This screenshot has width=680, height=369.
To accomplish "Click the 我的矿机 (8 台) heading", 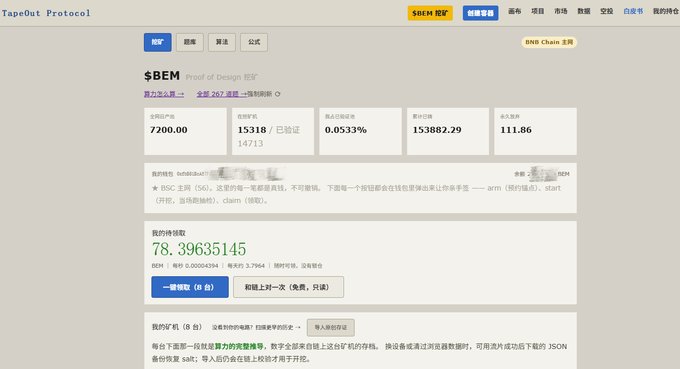I will [177, 327].
